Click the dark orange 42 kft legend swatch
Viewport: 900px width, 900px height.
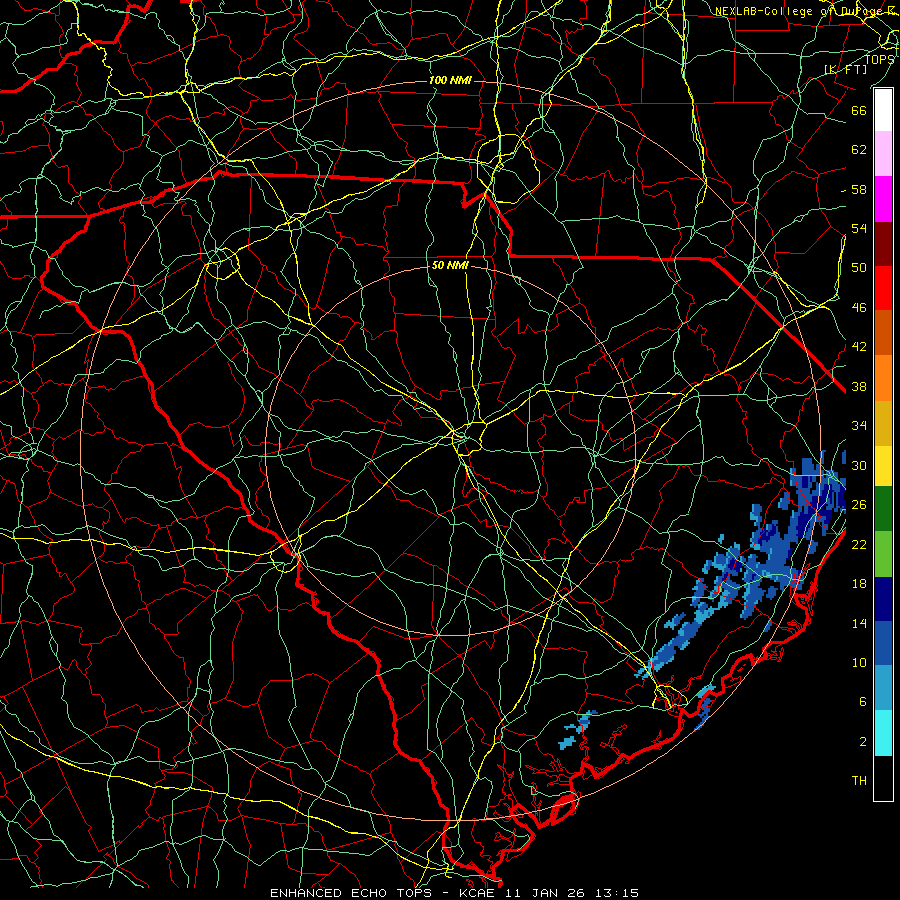tap(883, 333)
